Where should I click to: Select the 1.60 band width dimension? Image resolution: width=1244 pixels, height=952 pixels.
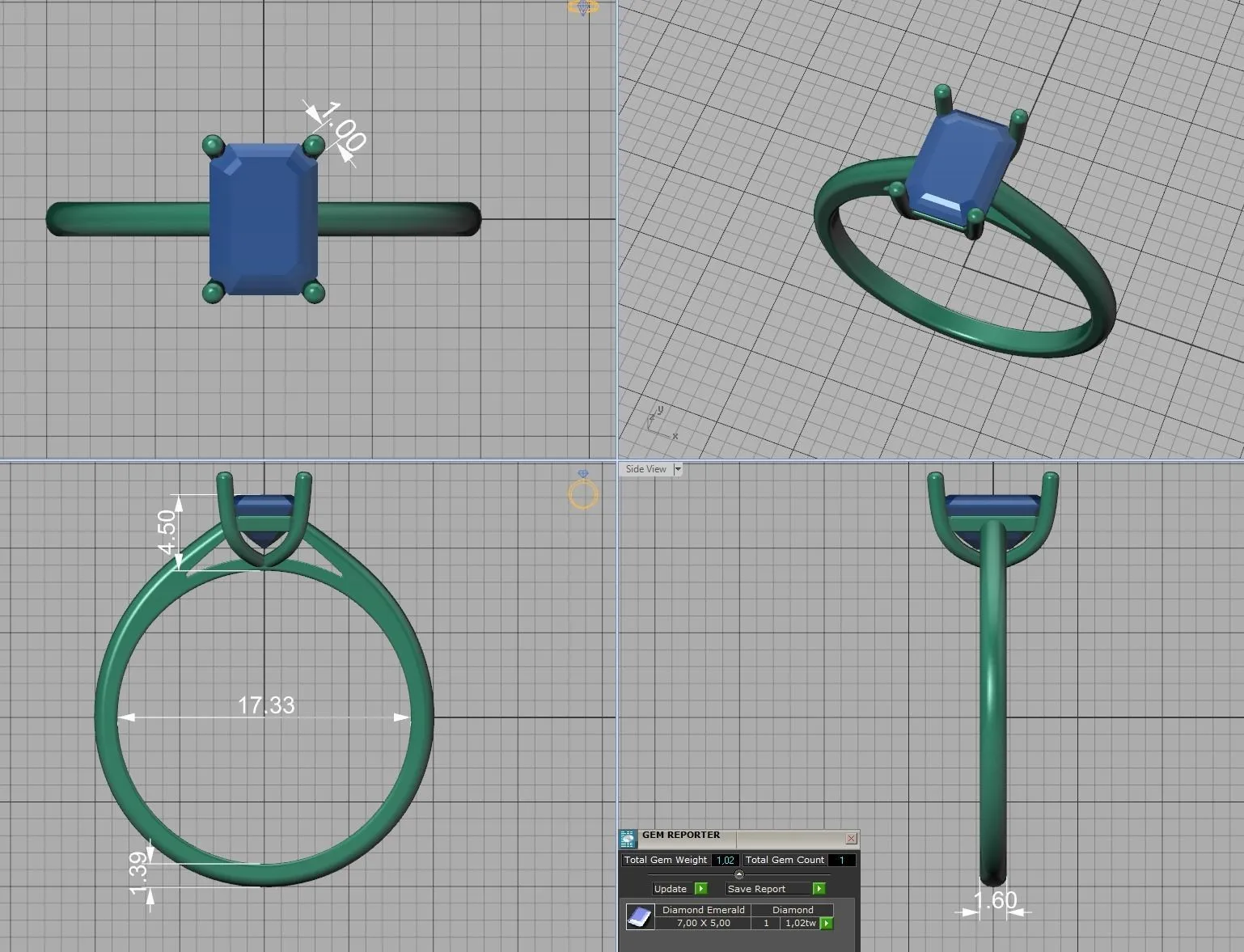tap(994, 900)
